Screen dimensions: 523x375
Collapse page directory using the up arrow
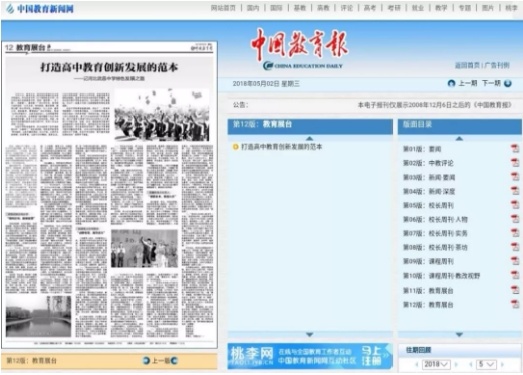(x=459, y=138)
